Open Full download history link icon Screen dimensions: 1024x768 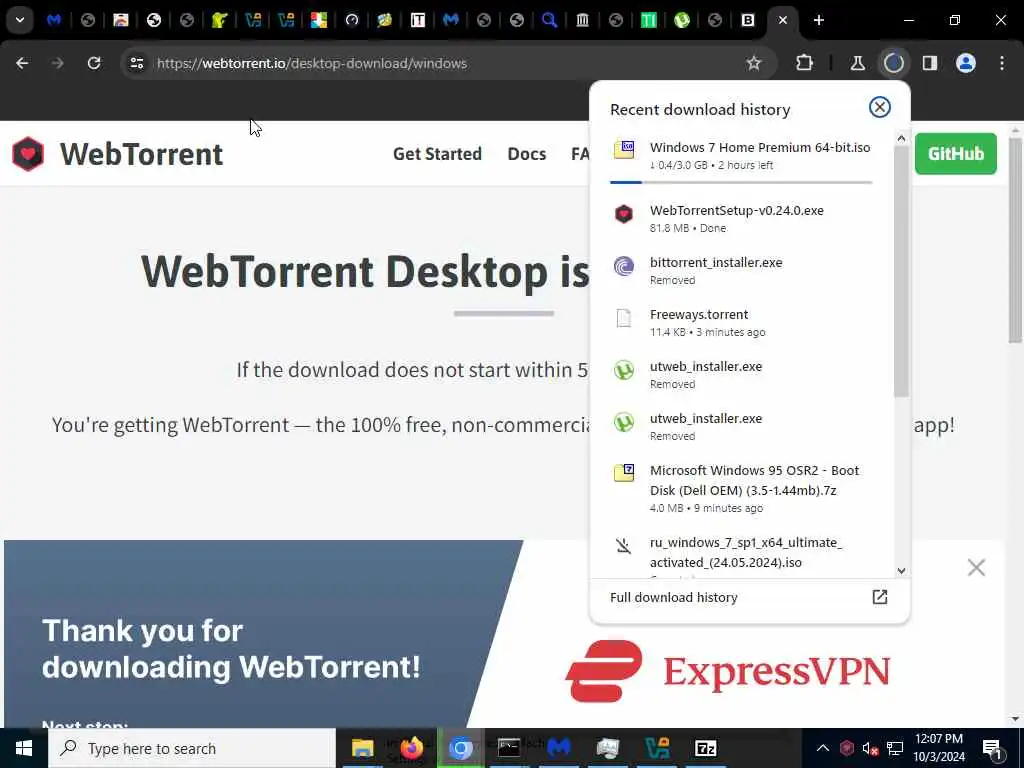880,597
